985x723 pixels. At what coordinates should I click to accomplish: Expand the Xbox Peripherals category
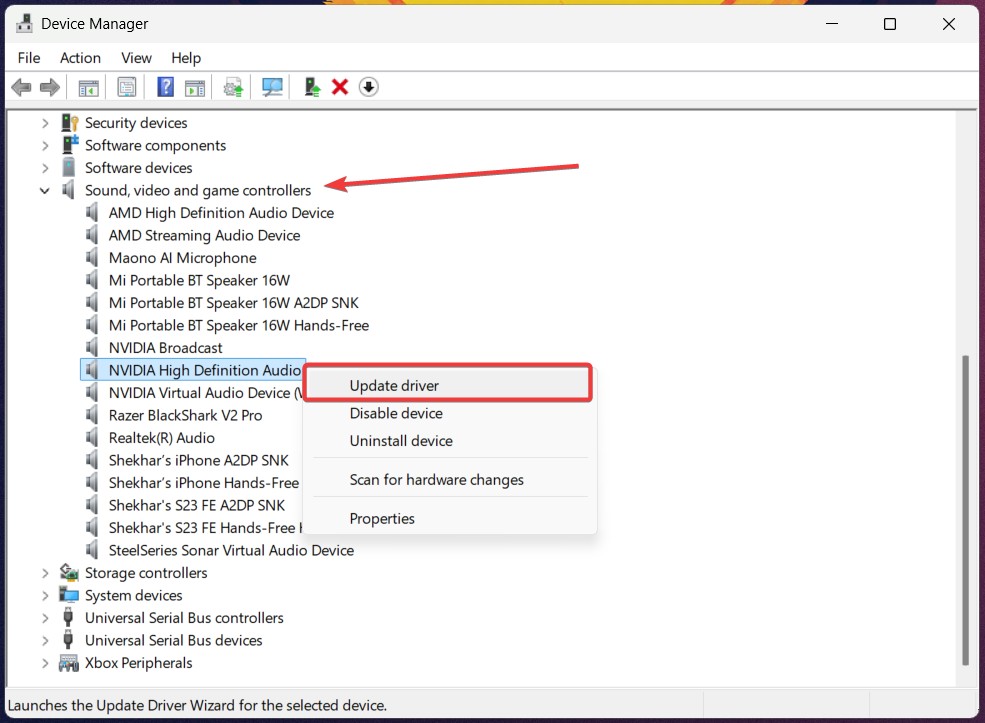pyautogui.click(x=45, y=663)
